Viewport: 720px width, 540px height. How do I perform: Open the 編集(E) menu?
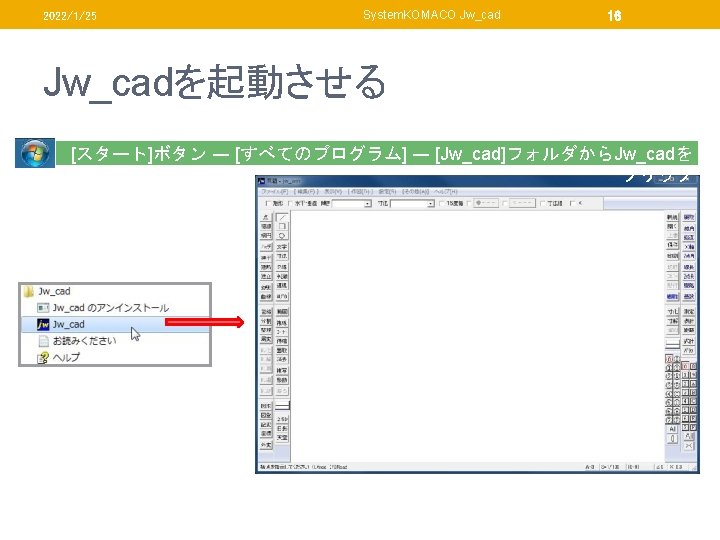pos(305,191)
